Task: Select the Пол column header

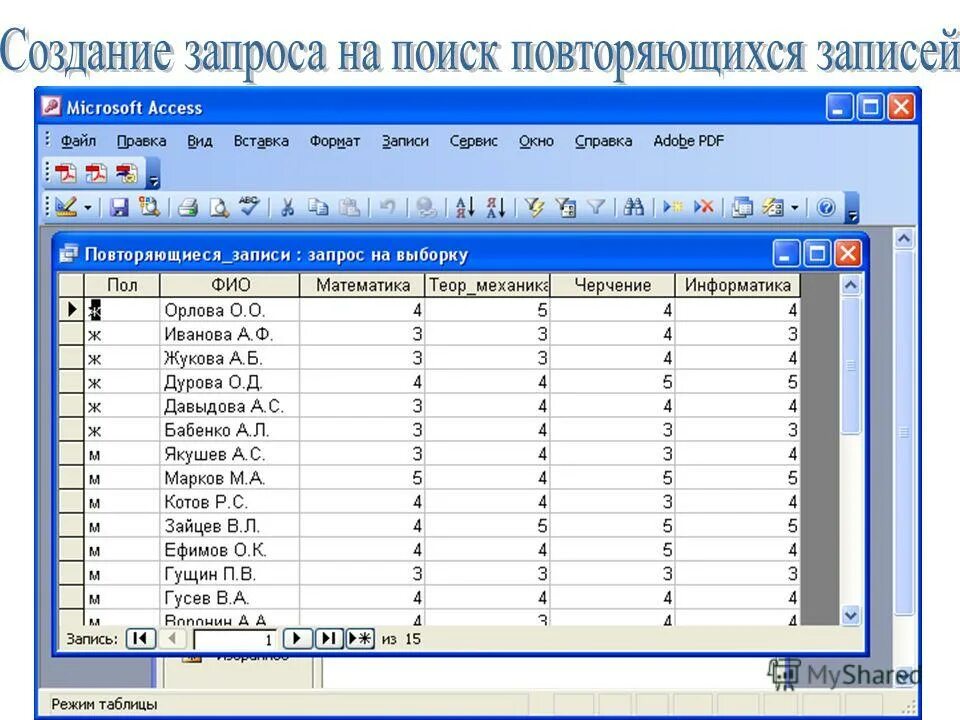Action: [122, 285]
